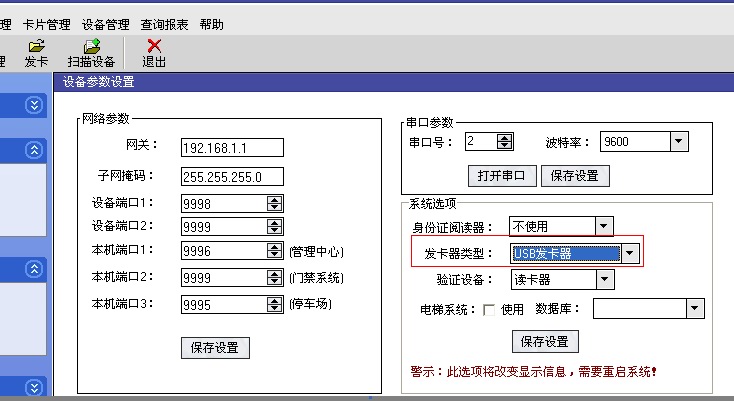Click 保存设置 under network parameters

[x=214, y=348]
